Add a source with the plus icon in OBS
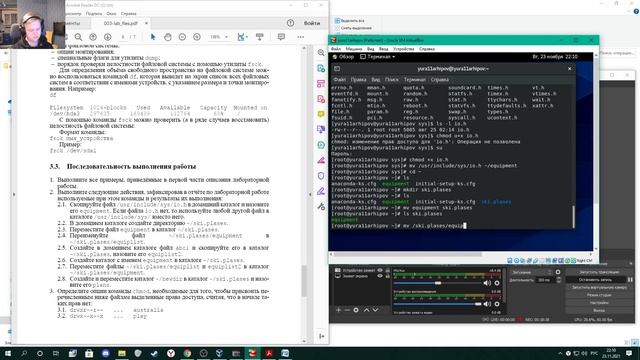 pyautogui.click(x=338, y=310)
